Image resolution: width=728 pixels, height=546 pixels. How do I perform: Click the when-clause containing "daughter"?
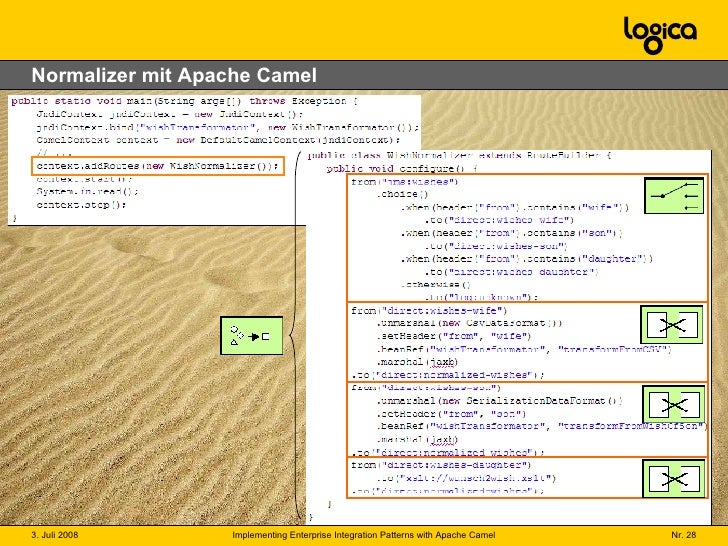[526, 259]
